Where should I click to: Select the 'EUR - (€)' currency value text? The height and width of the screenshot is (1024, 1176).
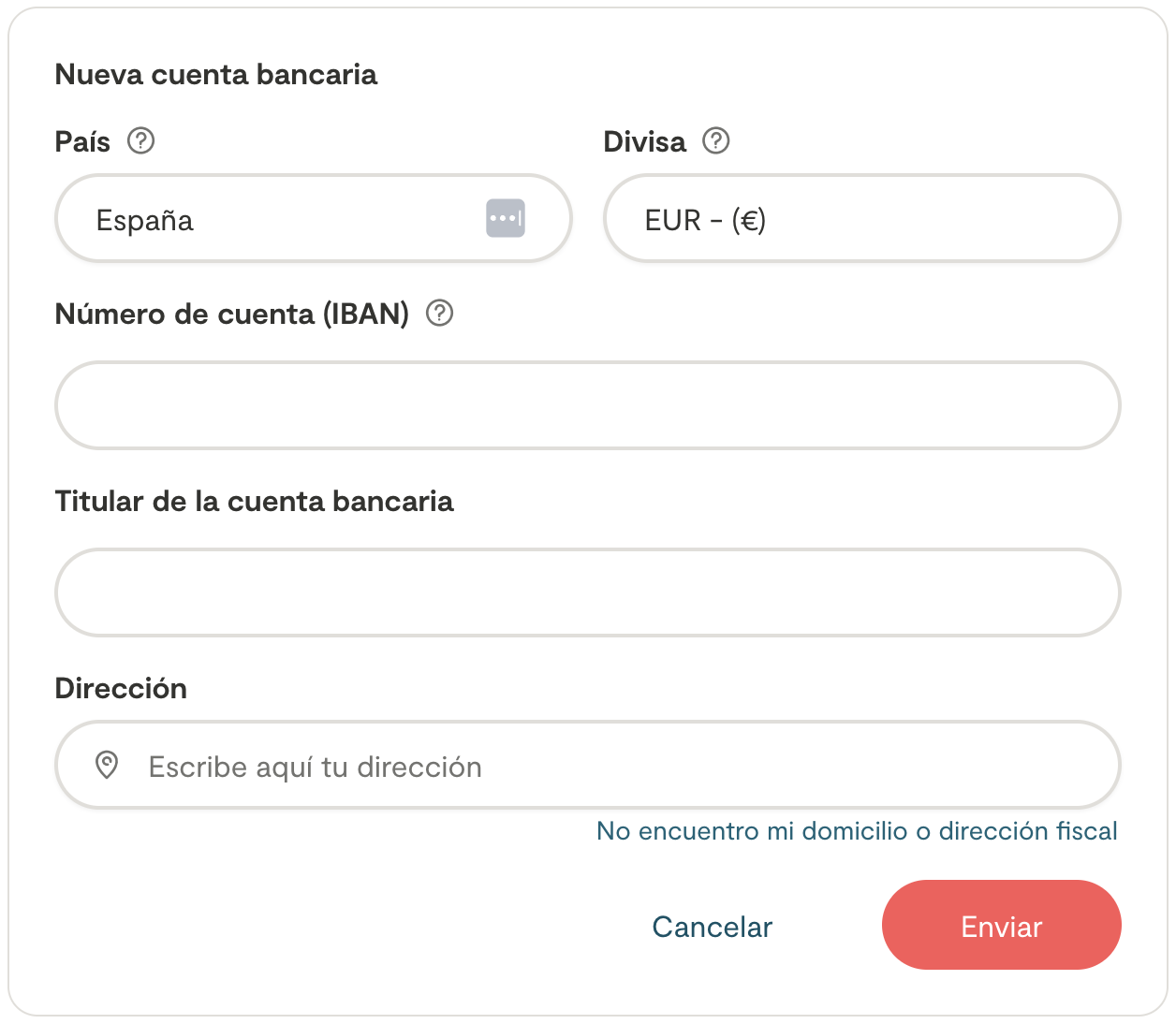click(705, 221)
